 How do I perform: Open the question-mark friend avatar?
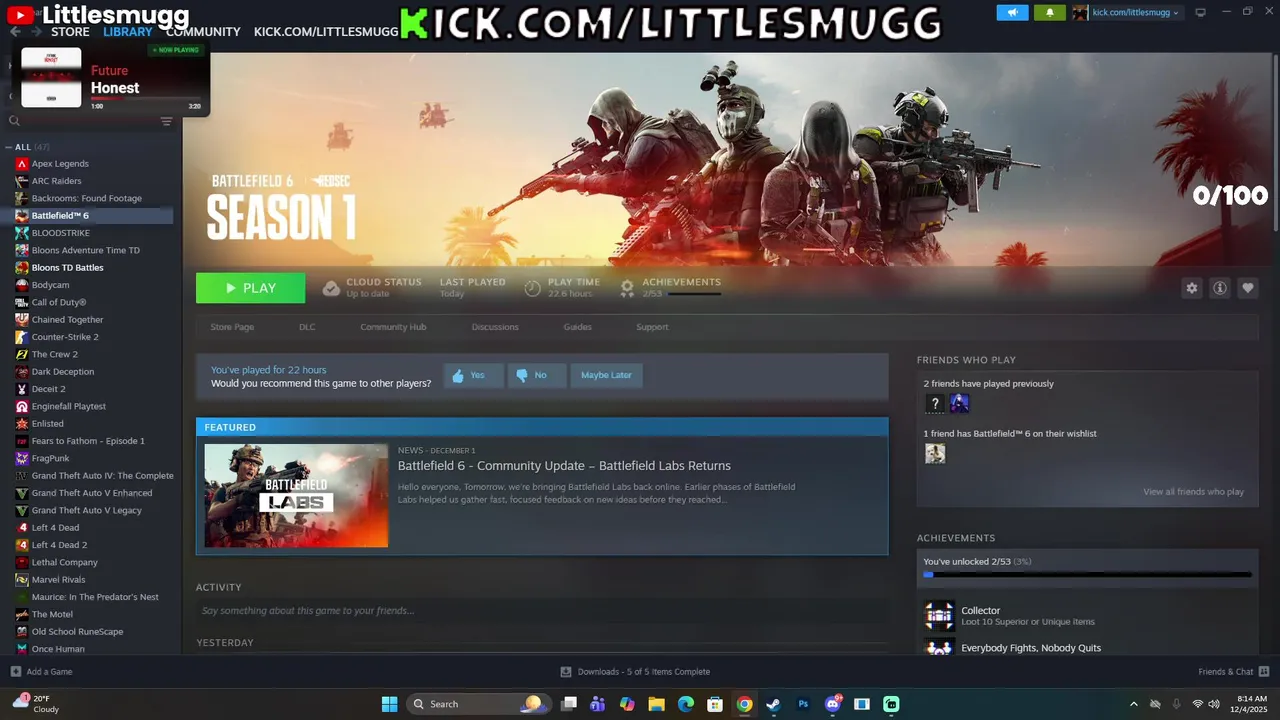(x=934, y=404)
